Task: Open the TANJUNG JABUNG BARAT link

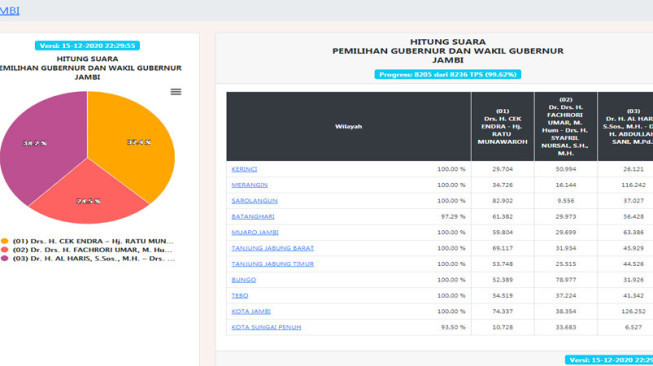Action: point(273,248)
